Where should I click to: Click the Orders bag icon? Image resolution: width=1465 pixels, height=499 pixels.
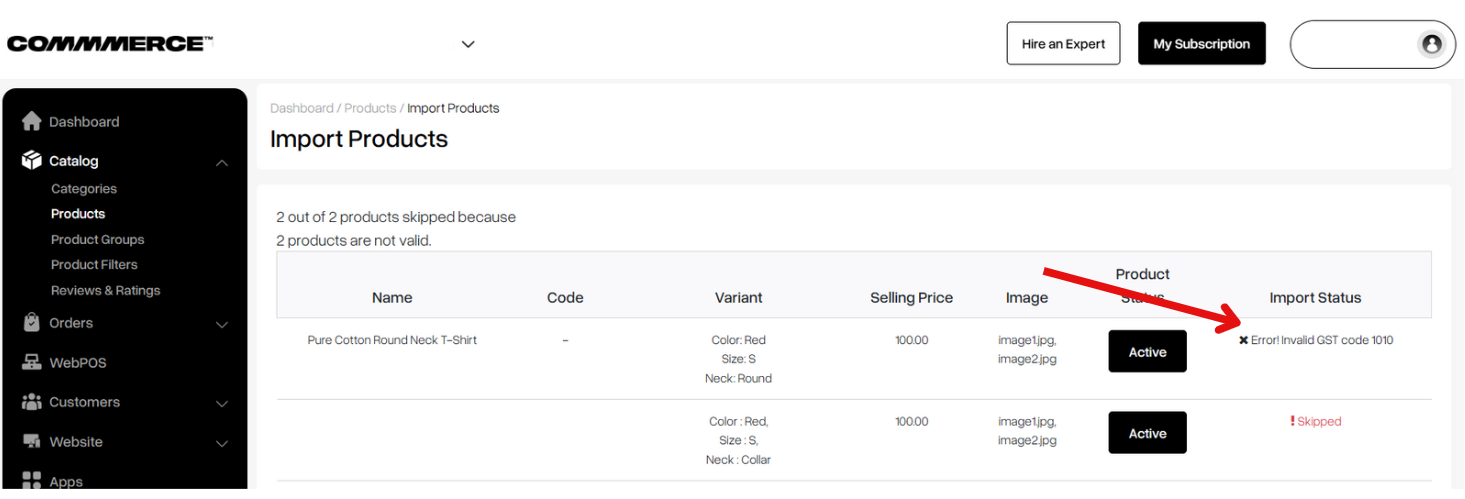pos(31,322)
